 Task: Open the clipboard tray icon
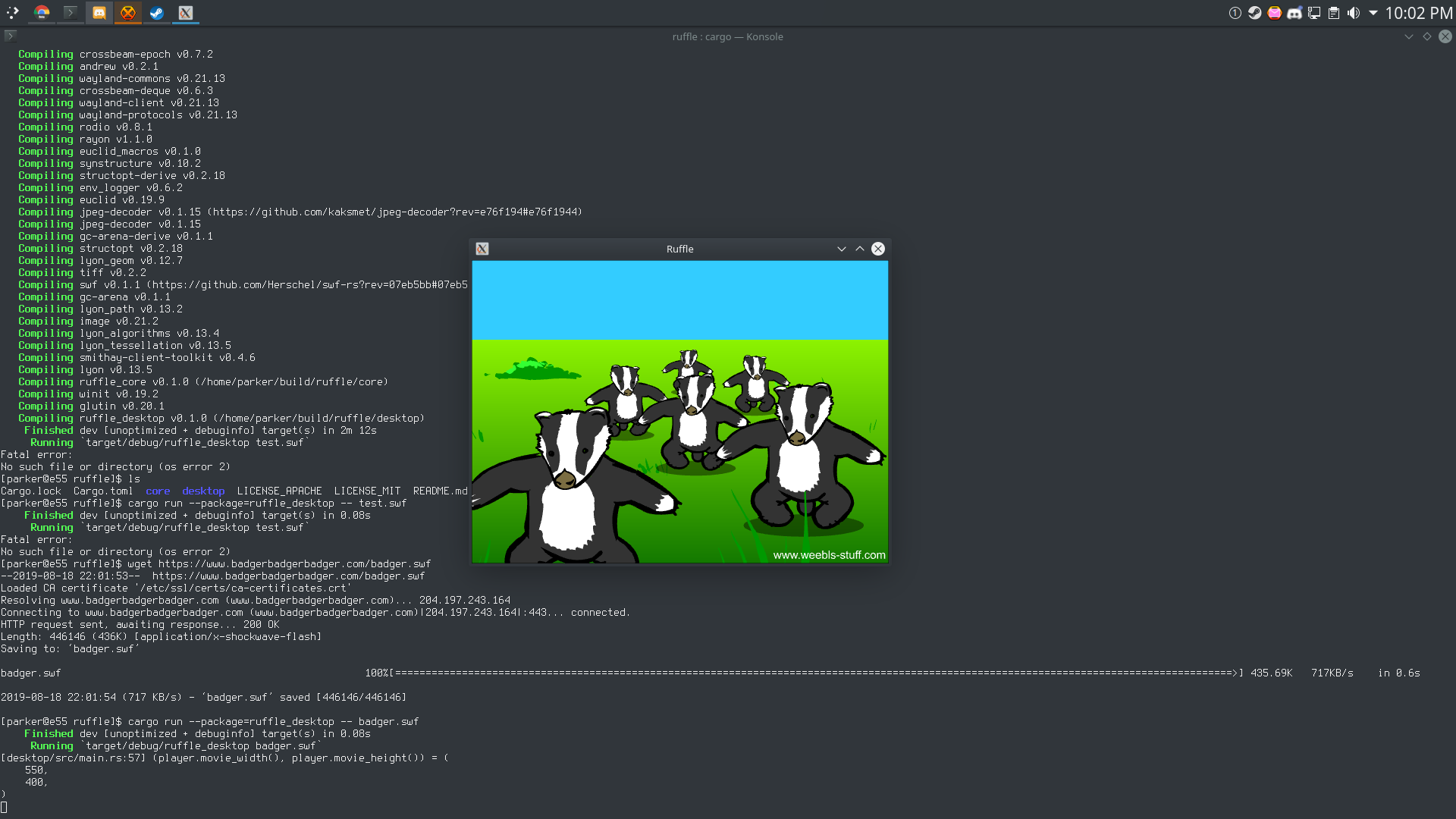(x=1334, y=13)
